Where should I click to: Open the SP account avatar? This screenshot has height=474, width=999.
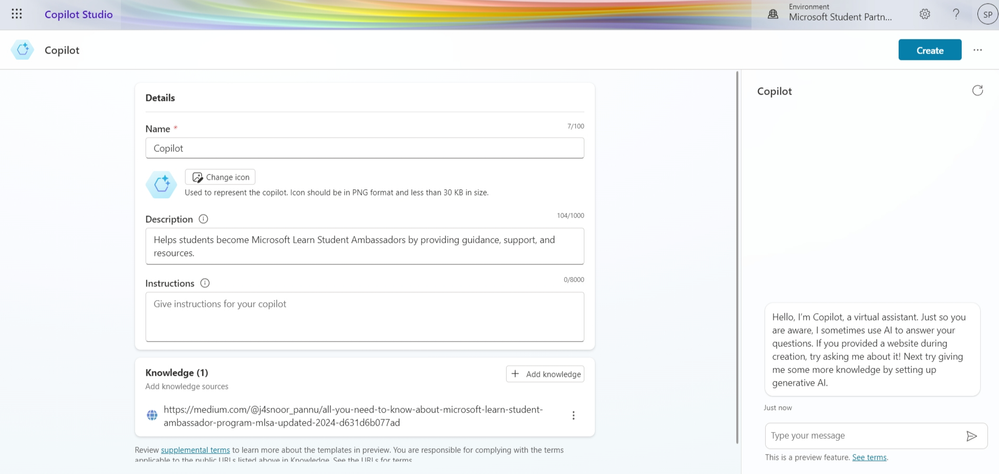988,14
